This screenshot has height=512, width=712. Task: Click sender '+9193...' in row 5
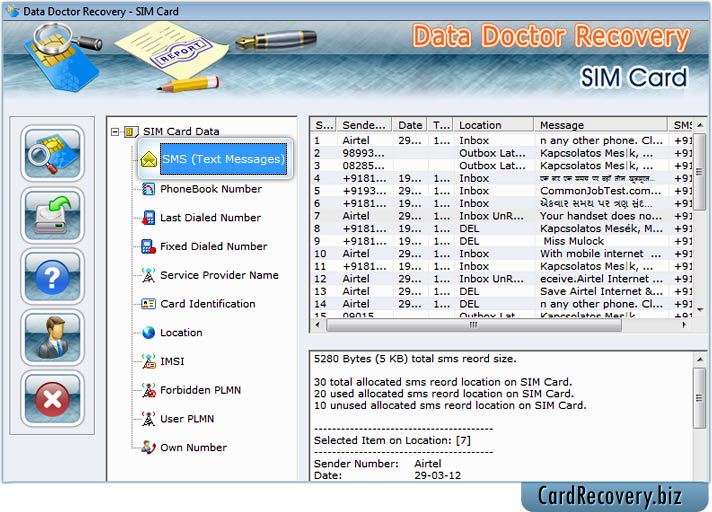coord(365,191)
